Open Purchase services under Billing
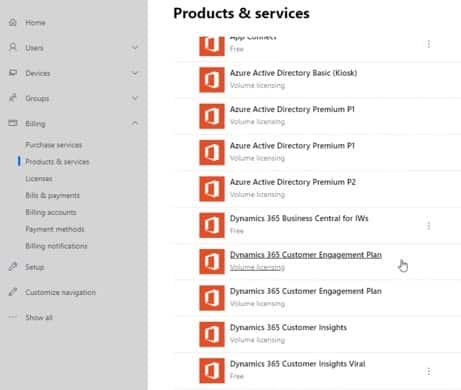Screen dimensions: 461x390 click(x=54, y=145)
